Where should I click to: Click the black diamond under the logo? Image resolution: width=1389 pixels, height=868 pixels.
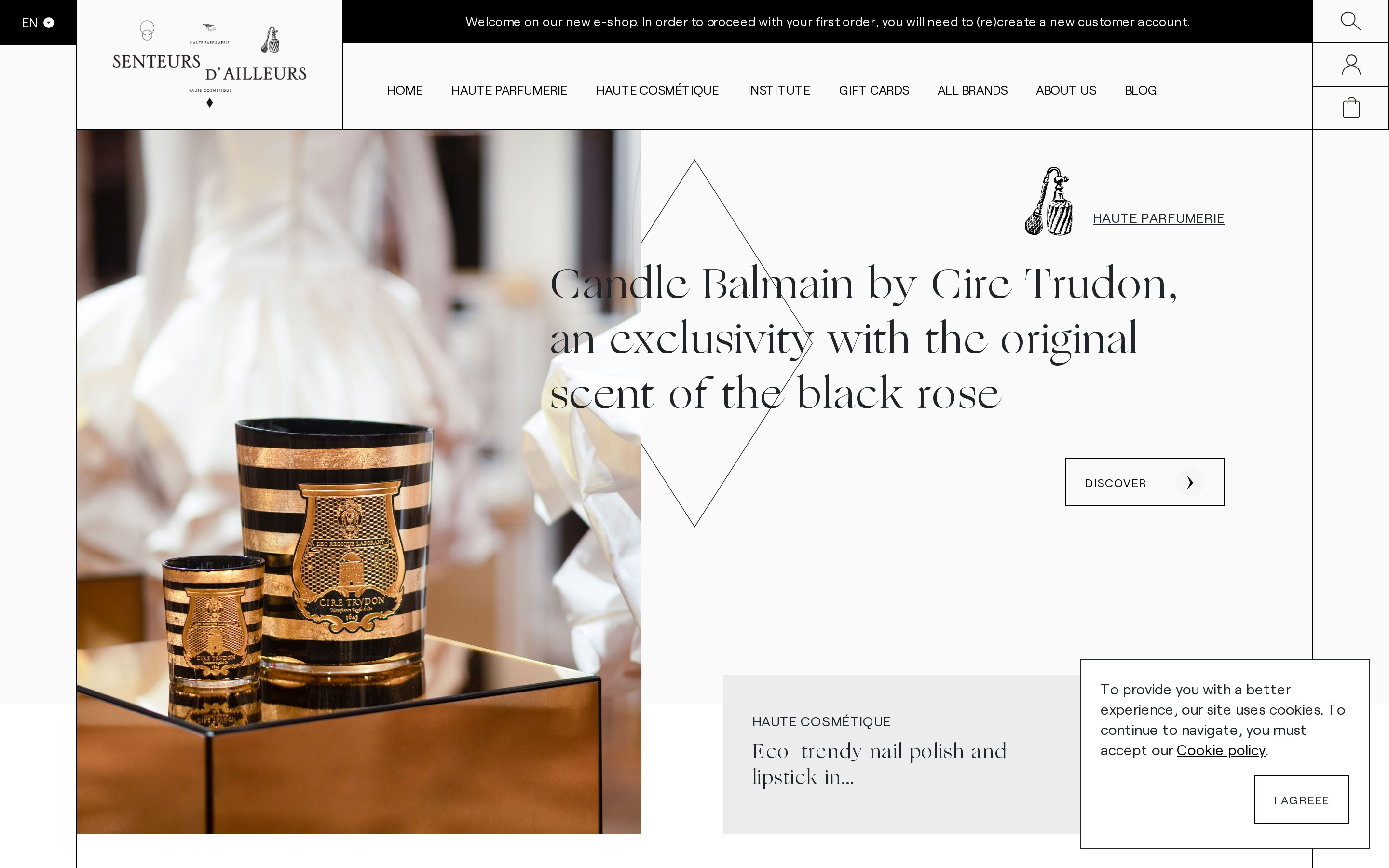pos(209,103)
